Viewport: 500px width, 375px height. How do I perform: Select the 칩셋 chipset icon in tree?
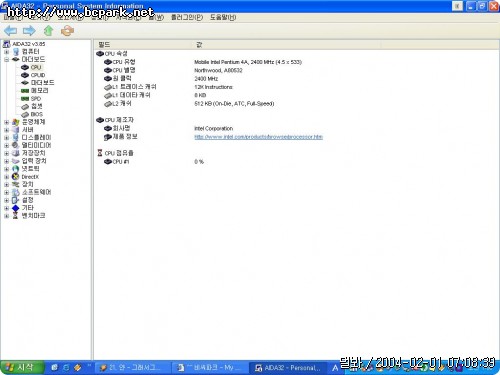click(25, 107)
